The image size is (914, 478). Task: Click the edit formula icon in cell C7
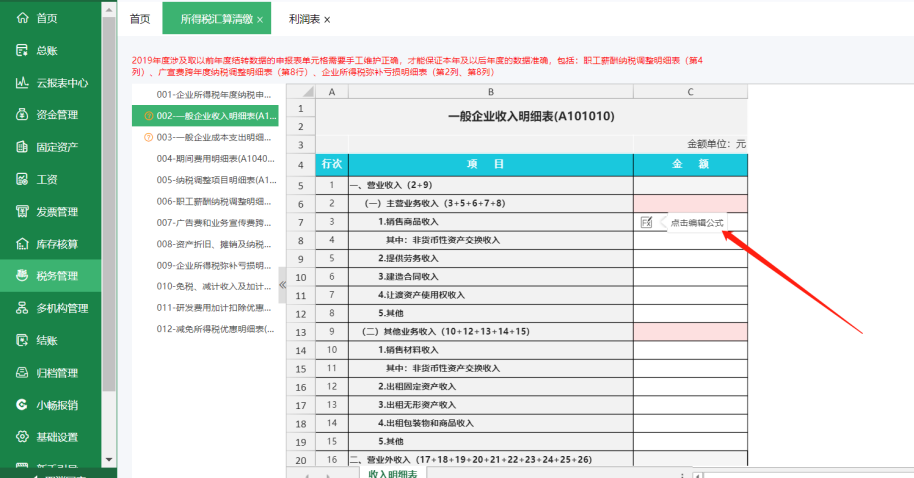646,222
